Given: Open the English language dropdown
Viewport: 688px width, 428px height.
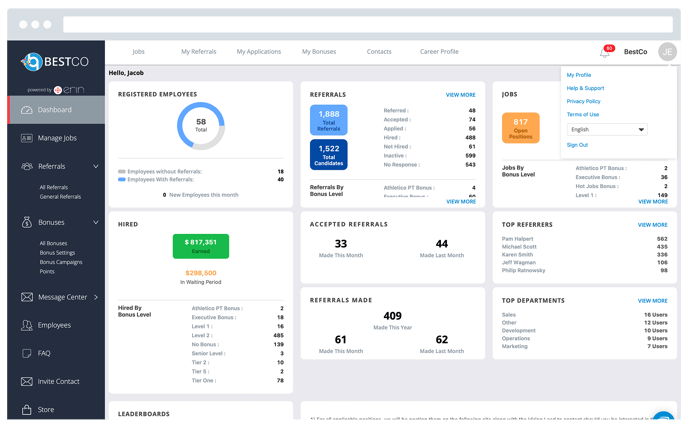Looking at the screenshot, I should click(x=607, y=130).
